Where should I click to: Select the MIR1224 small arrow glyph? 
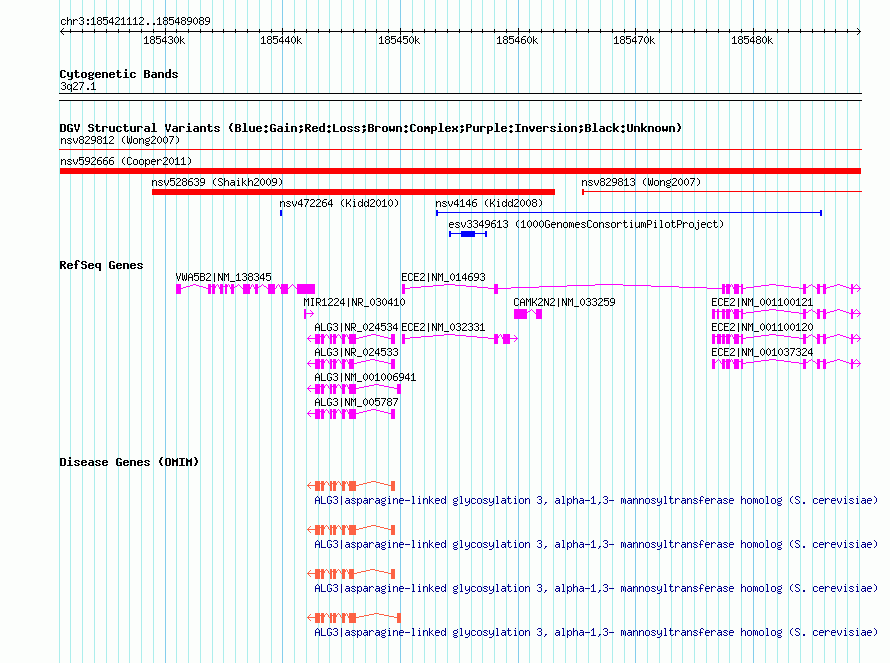tap(309, 314)
